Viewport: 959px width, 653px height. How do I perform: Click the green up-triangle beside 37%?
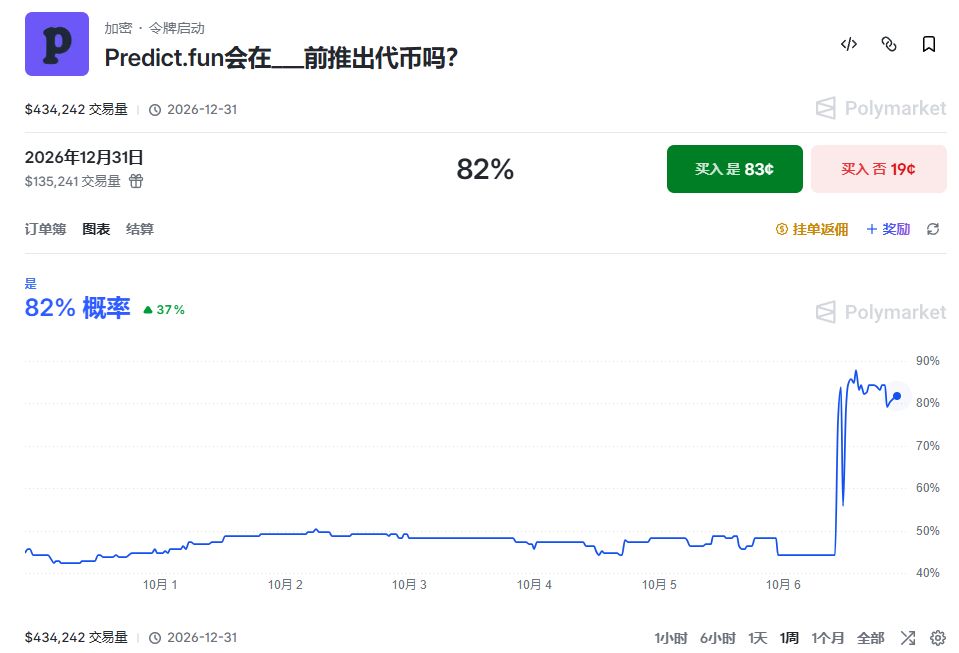click(x=147, y=310)
